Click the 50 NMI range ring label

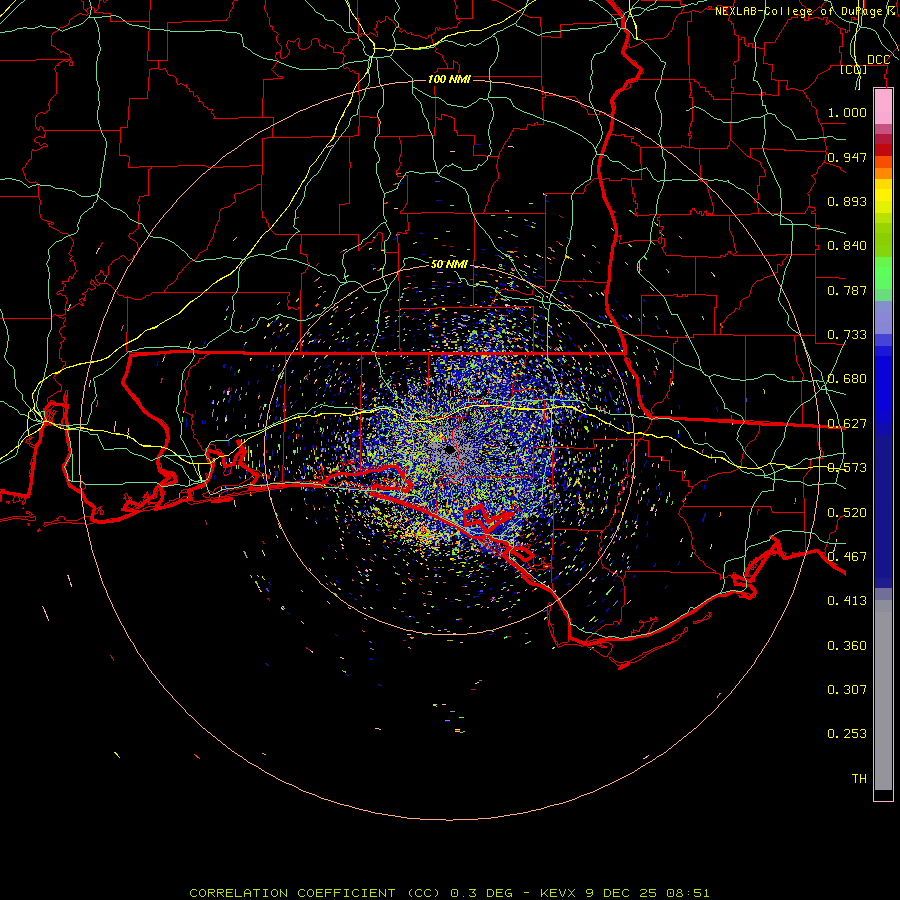click(x=449, y=264)
